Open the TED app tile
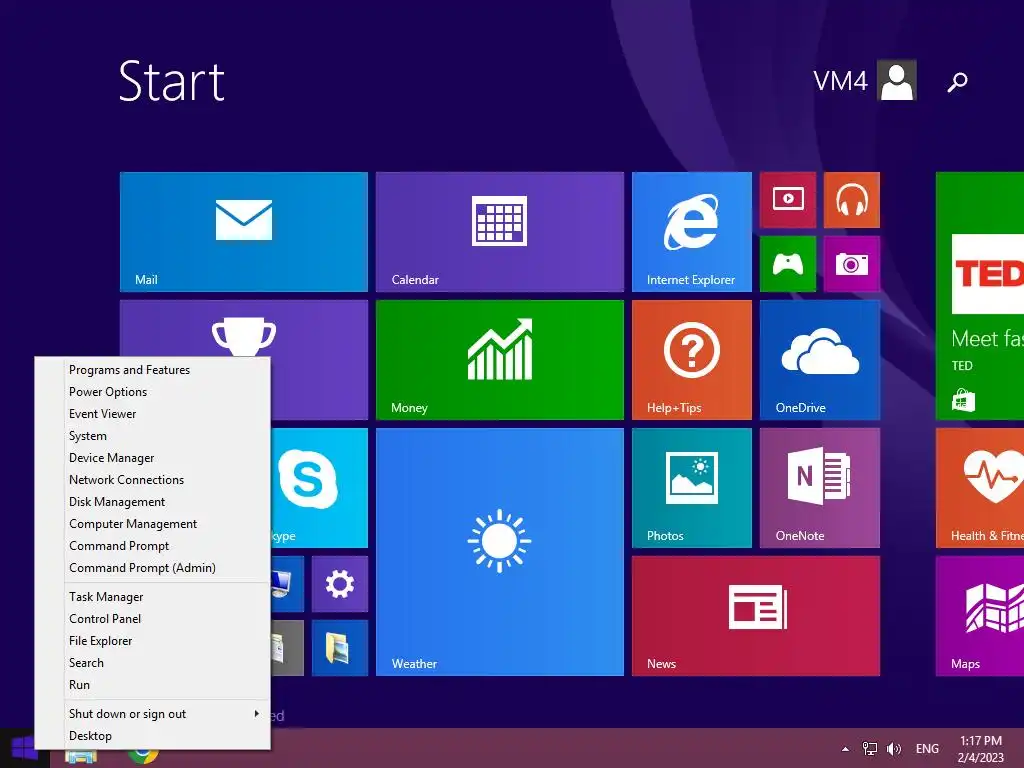1024x768 pixels. (980, 296)
